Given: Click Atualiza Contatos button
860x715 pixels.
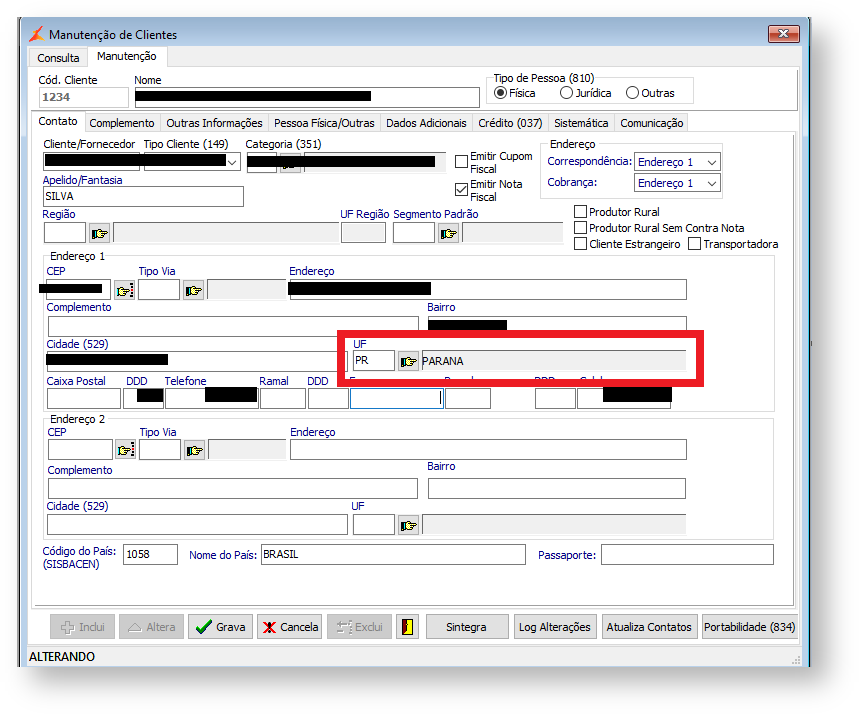Looking at the screenshot, I should coord(649,627).
